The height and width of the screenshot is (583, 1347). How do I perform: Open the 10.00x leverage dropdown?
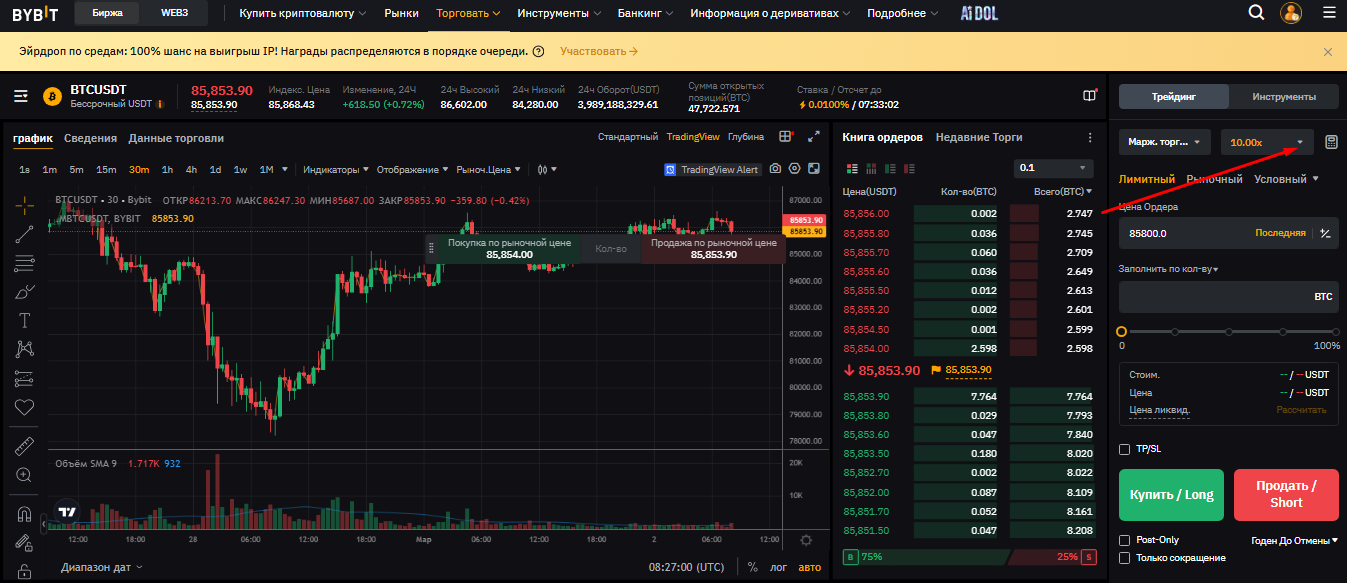(1266, 142)
